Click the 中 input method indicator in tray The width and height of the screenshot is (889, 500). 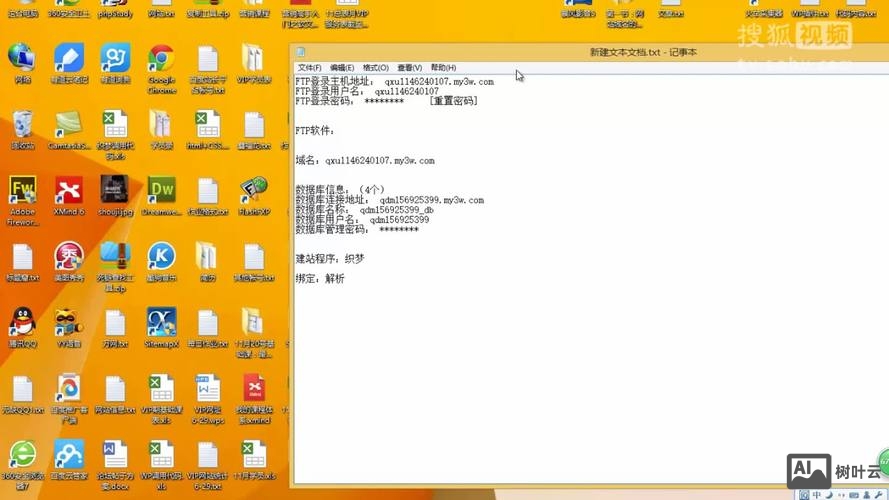816,495
